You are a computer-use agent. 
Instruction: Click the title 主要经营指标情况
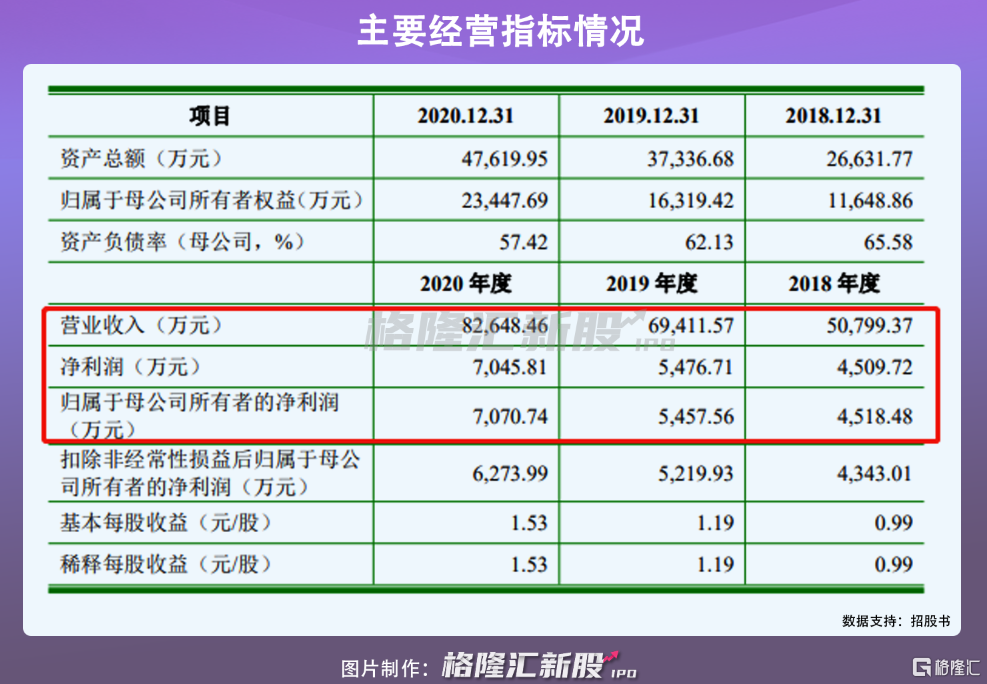(493, 32)
